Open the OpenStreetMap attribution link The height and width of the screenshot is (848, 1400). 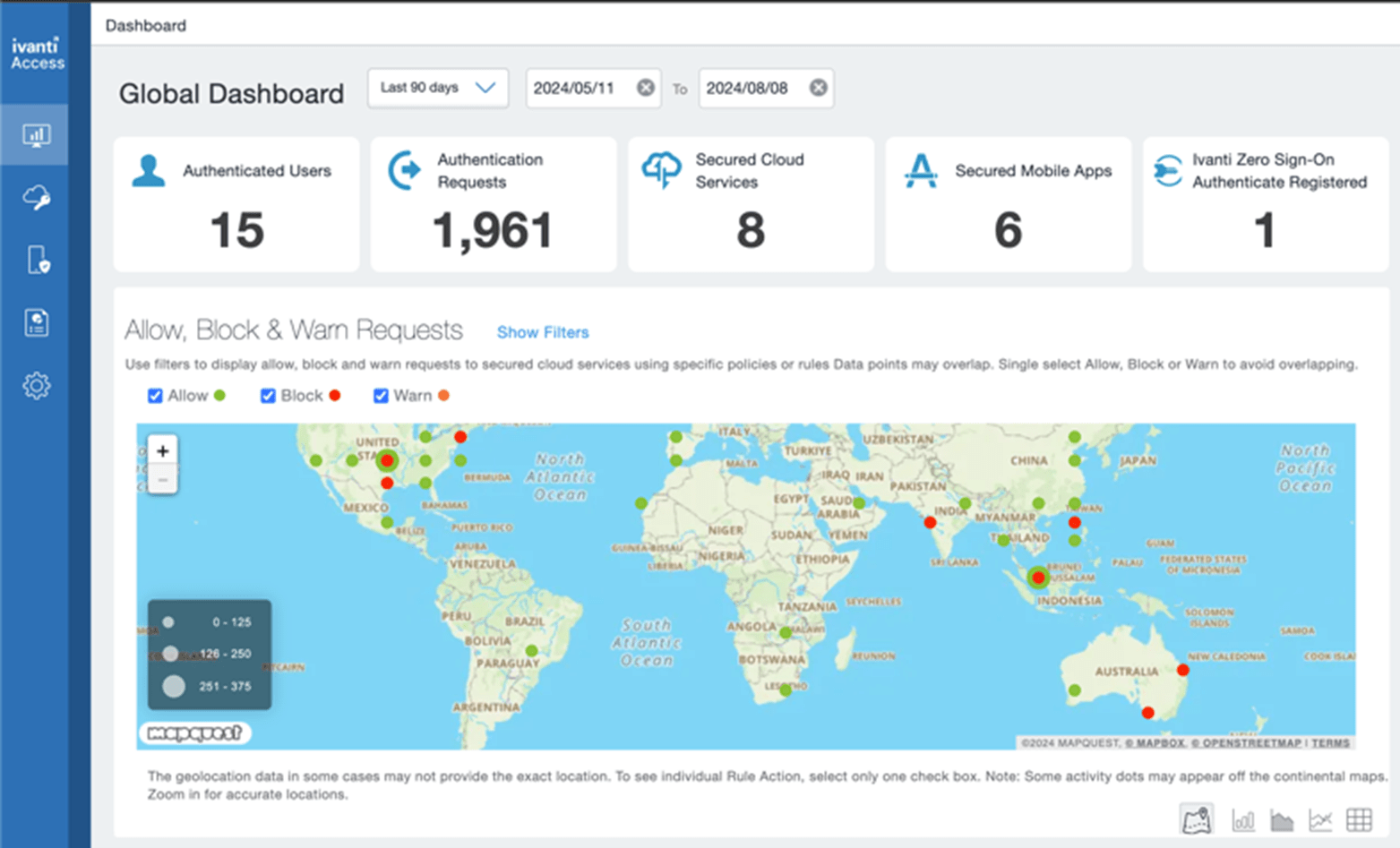point(1247,743)
